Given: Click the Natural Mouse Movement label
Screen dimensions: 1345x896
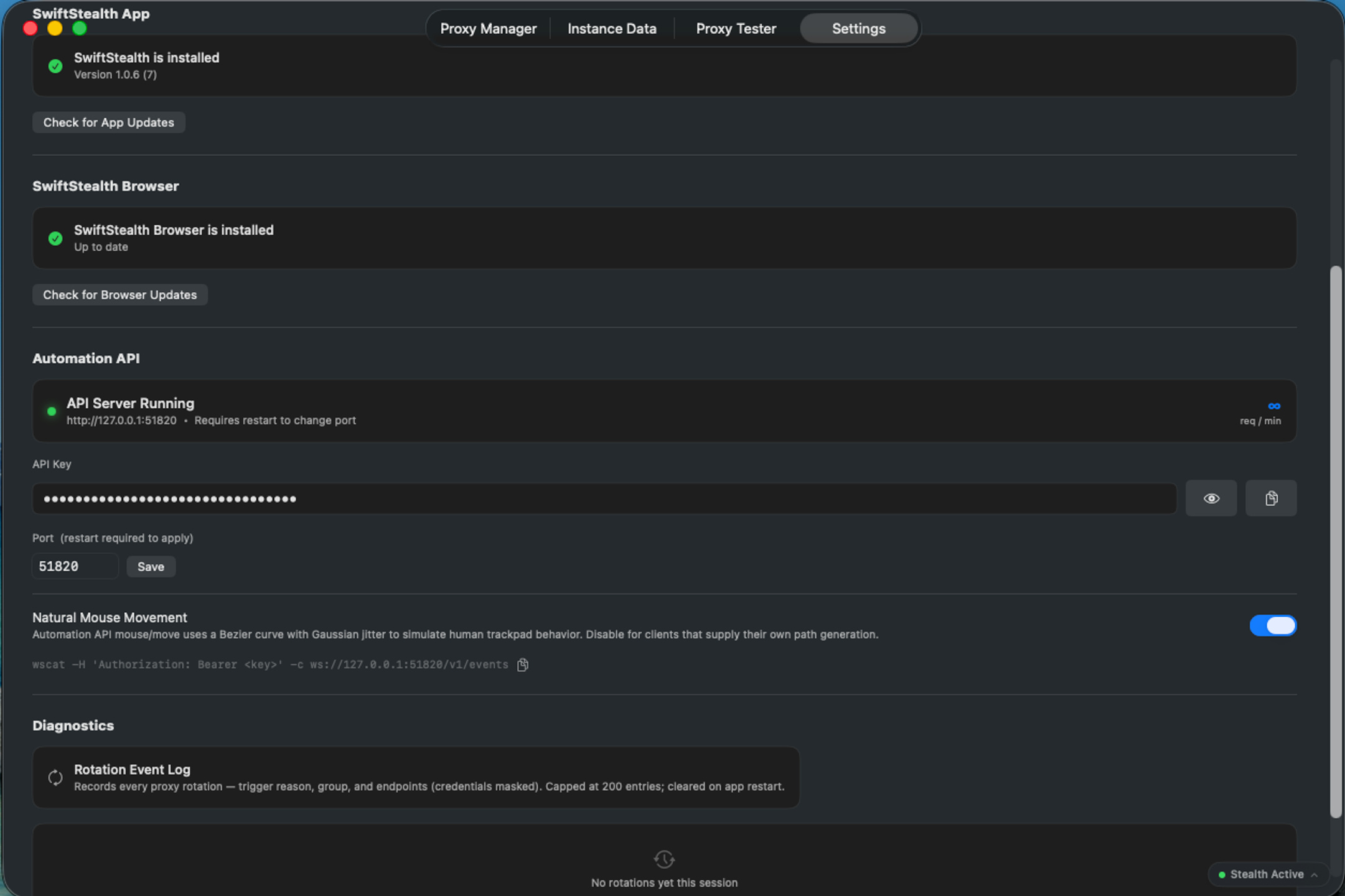Looking at the screenshot, I should pos(110,618).
